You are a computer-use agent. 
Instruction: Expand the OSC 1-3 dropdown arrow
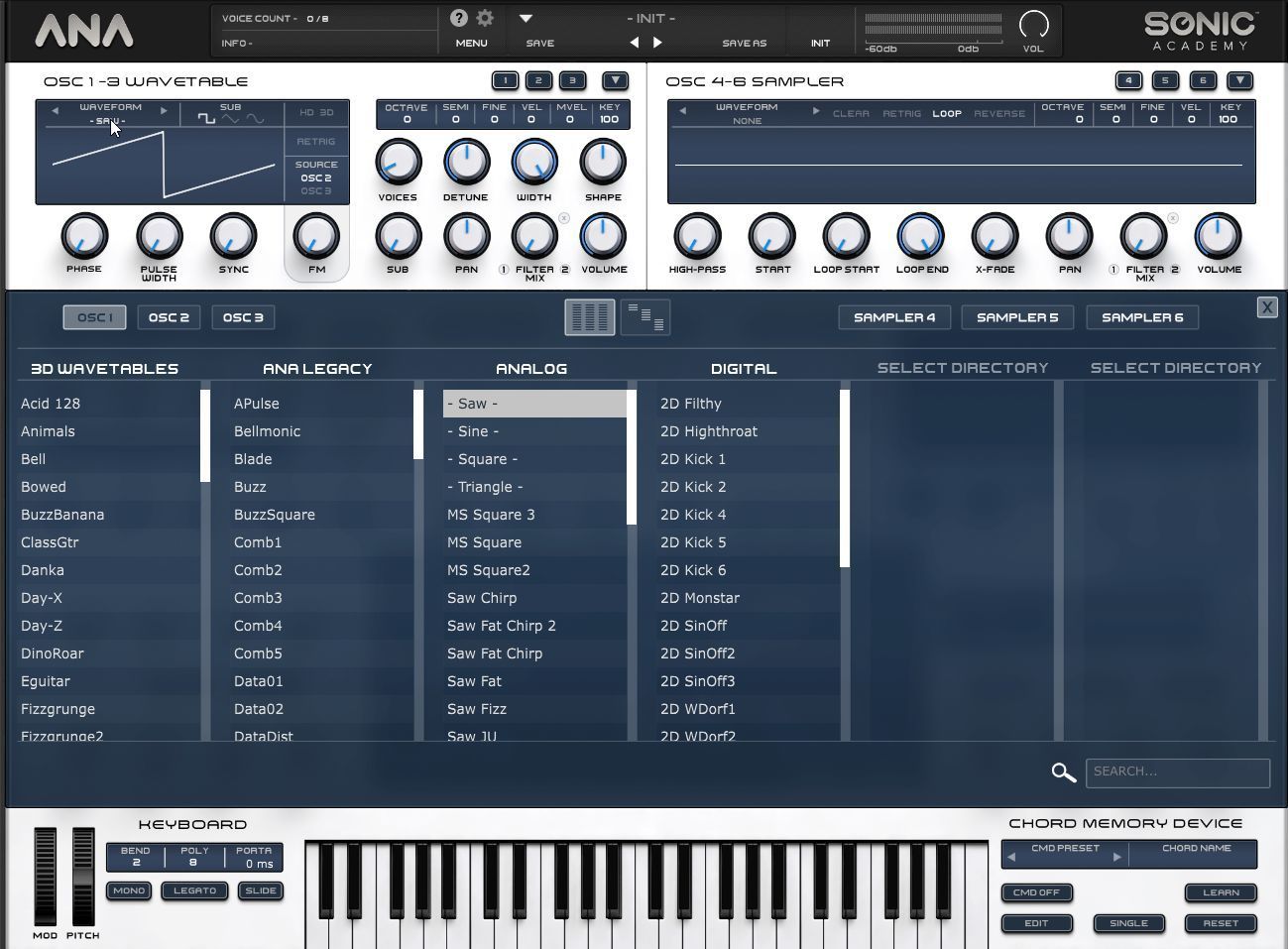coord(615,80)
